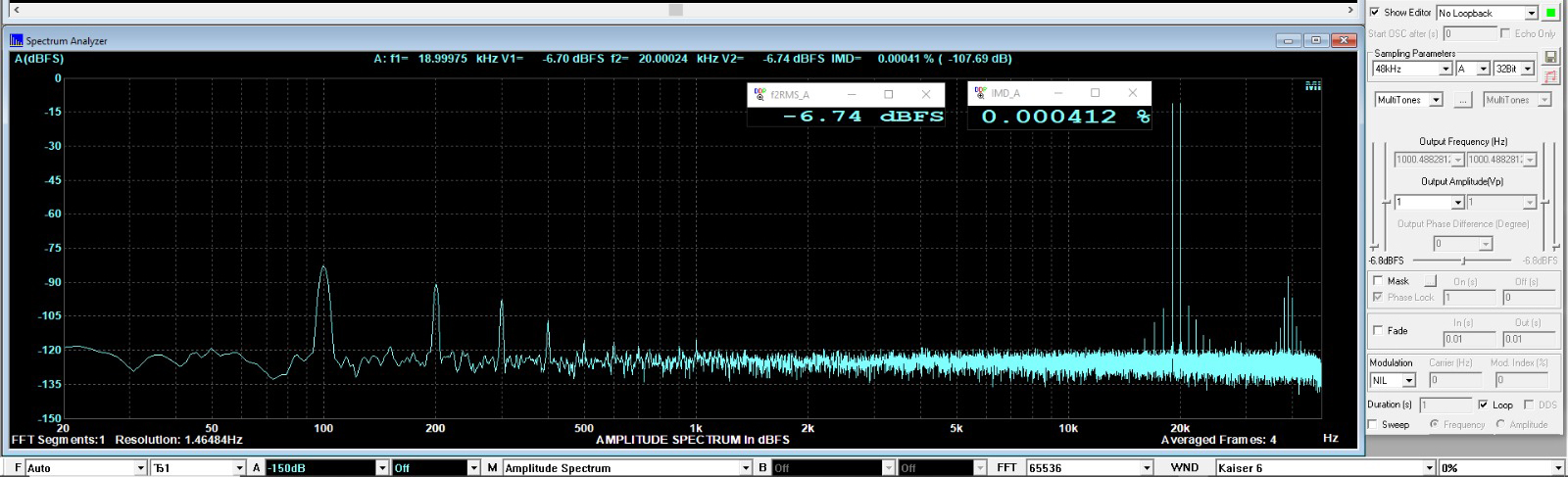The height and width of the screenshot is (477, 1568).
Task: Open the Modulation NIL dropdown
Action: pos(1409,380)
